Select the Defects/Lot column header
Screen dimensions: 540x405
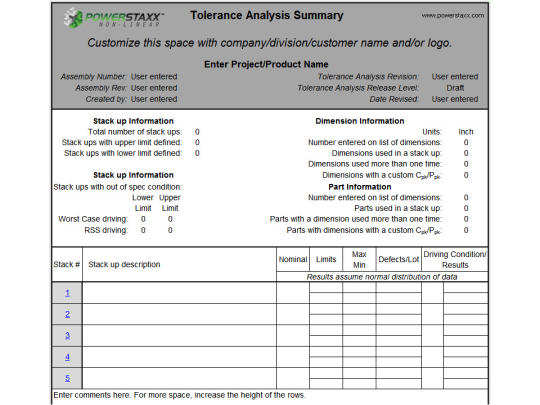(x=398, y=259)
